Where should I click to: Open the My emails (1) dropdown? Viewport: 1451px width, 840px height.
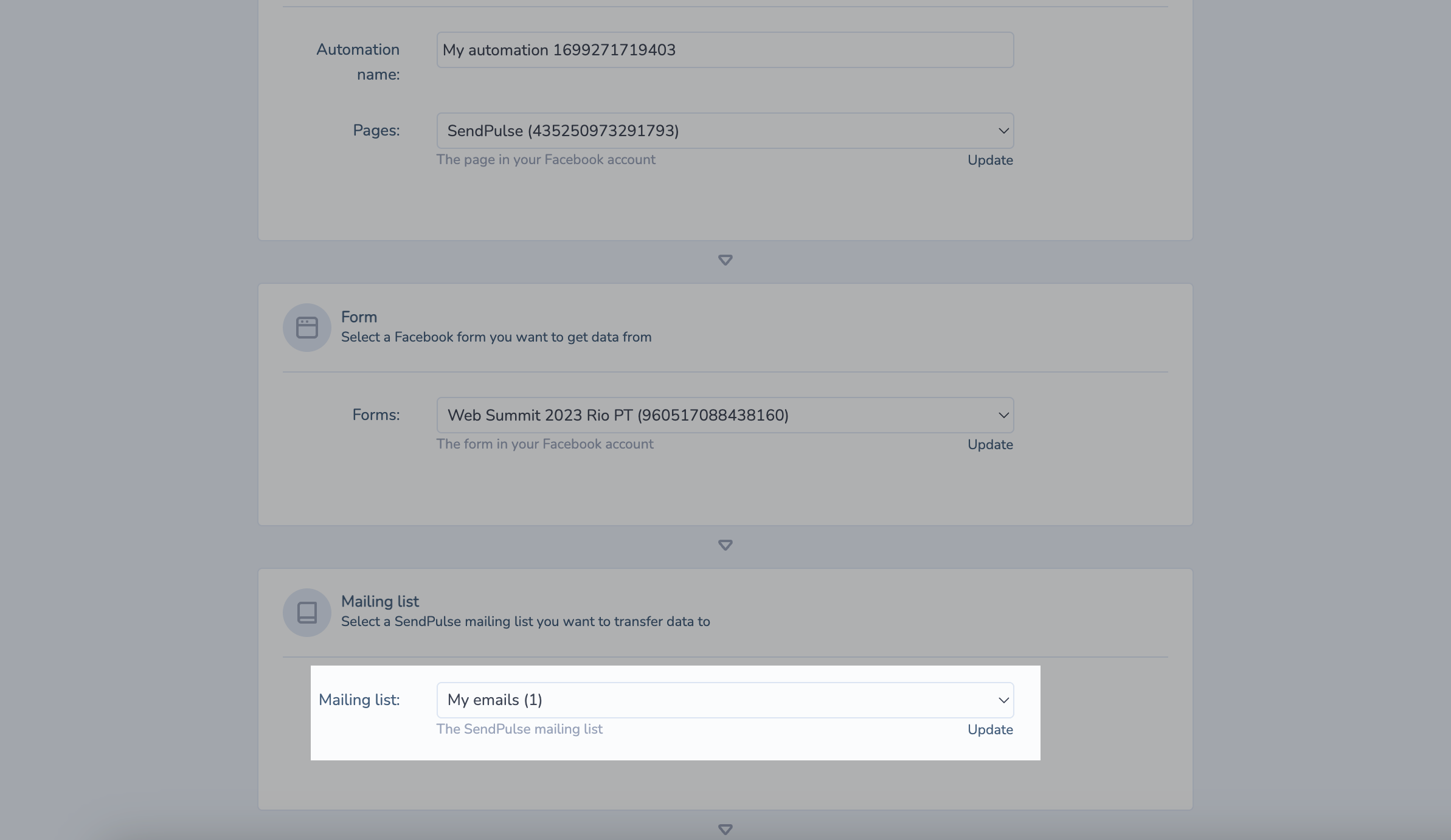click(725, 700)
